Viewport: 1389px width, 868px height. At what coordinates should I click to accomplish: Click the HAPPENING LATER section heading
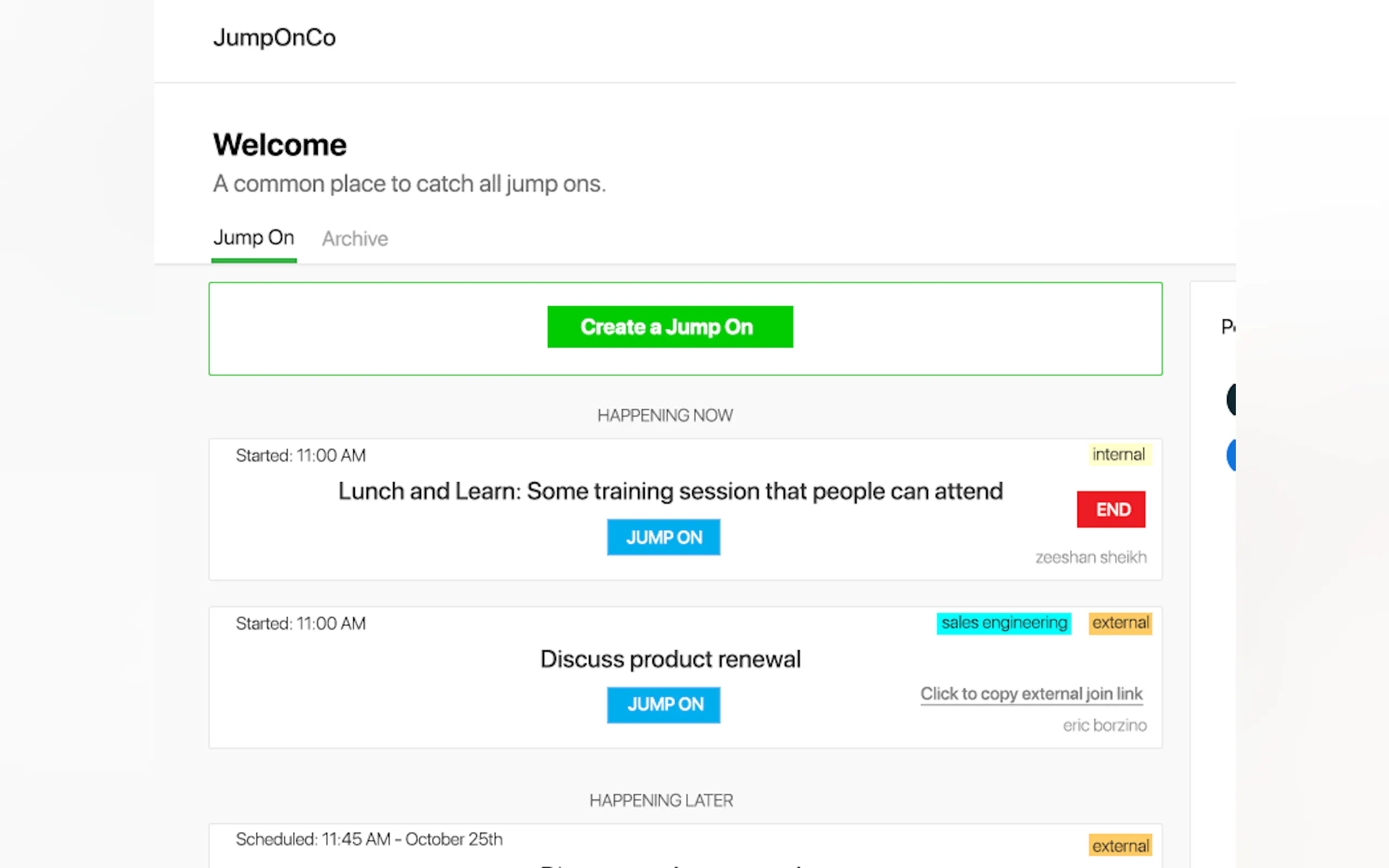(661, 800)
